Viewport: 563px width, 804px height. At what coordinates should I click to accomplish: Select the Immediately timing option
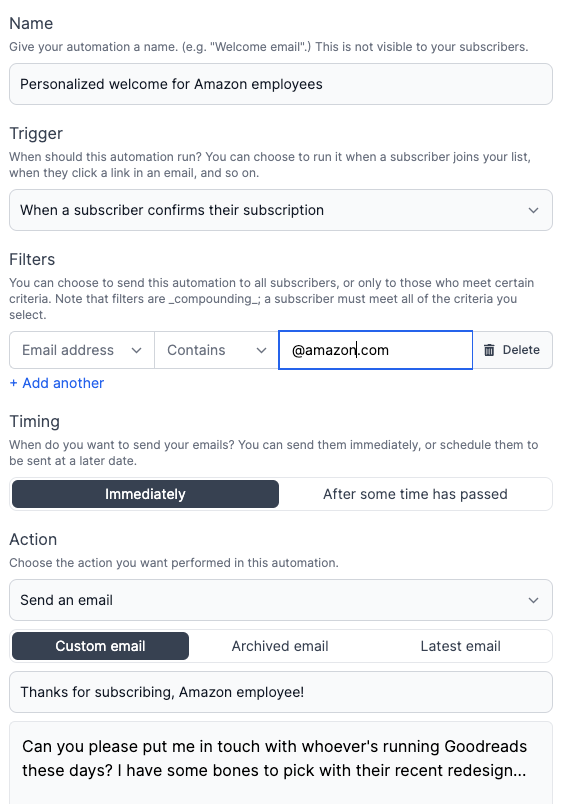(x=145, y=494)
